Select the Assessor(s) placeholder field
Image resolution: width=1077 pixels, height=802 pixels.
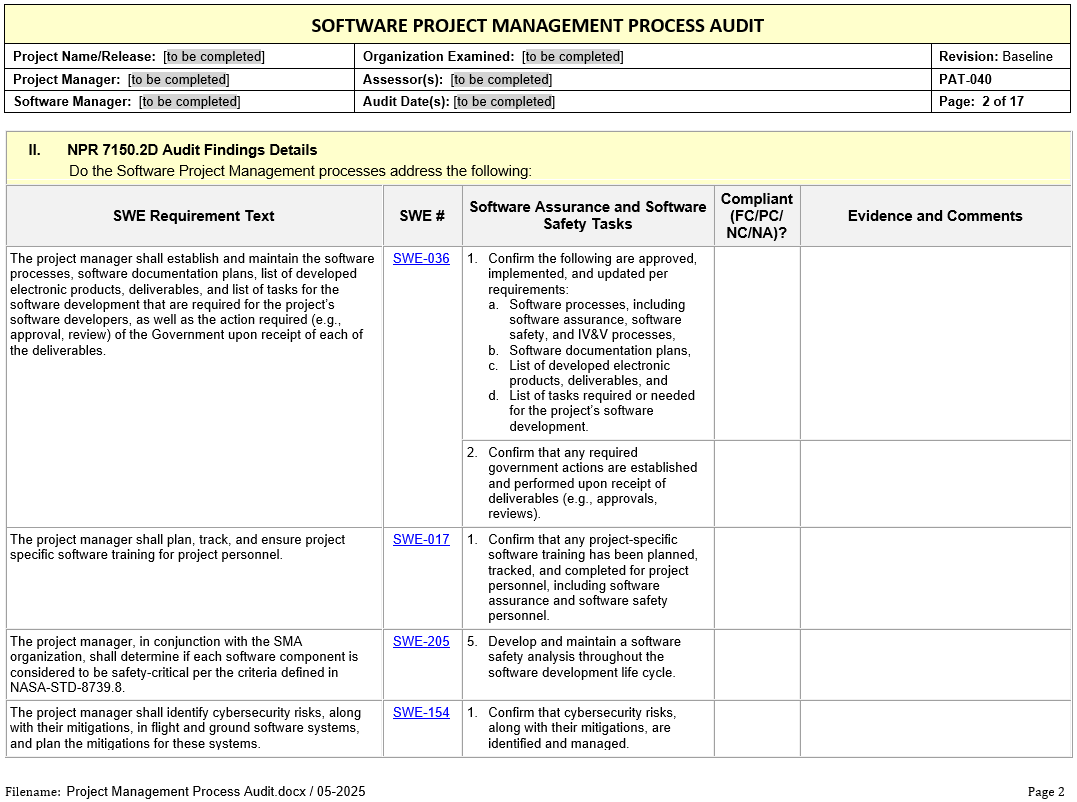click(501, 80)
